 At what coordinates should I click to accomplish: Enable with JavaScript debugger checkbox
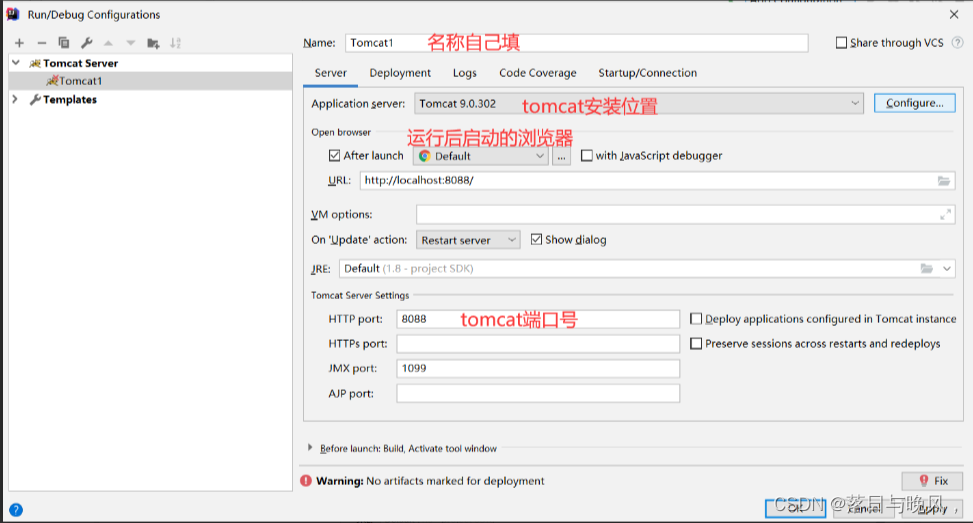[586, 156]
